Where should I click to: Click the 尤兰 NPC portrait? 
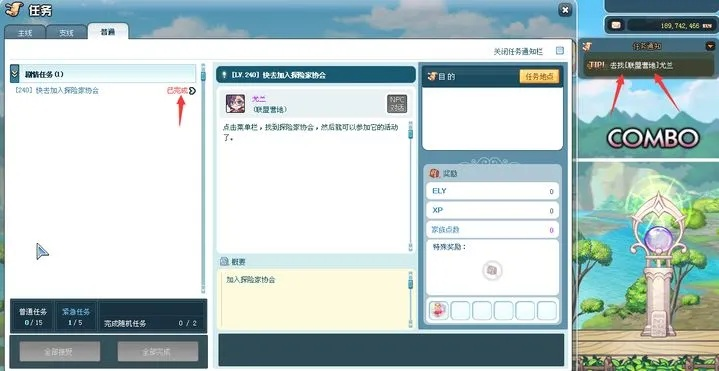coord(235,104)
